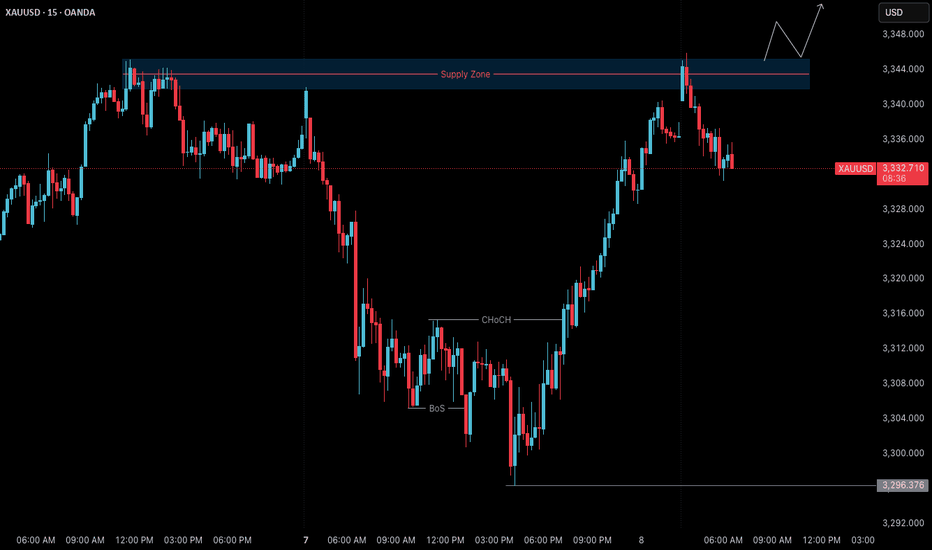Click the 3,300.000 price axis label
The image size is (932, 550).
(x=903, y=453)
